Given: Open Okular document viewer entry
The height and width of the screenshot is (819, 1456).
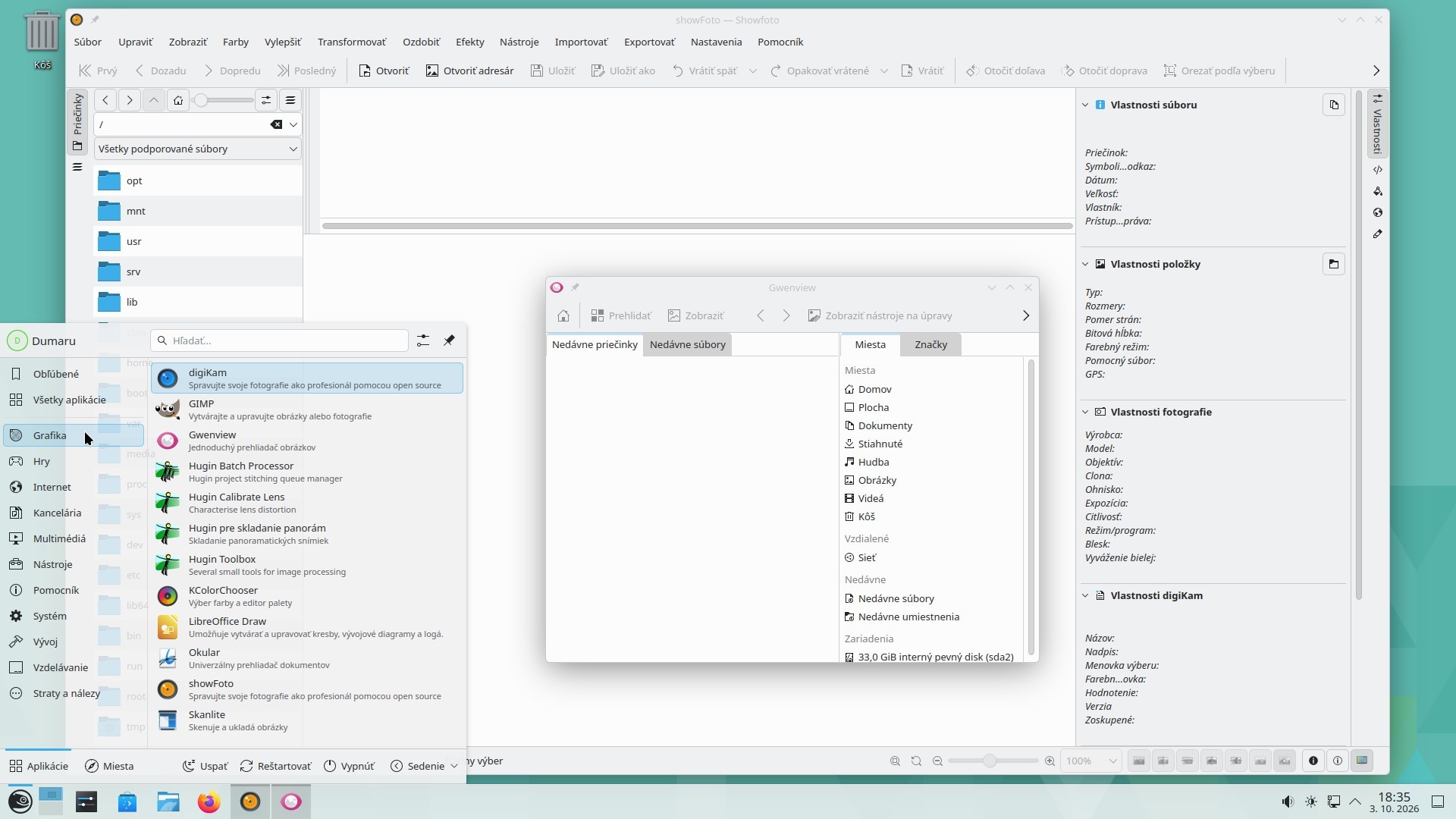Looking at the screenshot, I should [307, 658].
